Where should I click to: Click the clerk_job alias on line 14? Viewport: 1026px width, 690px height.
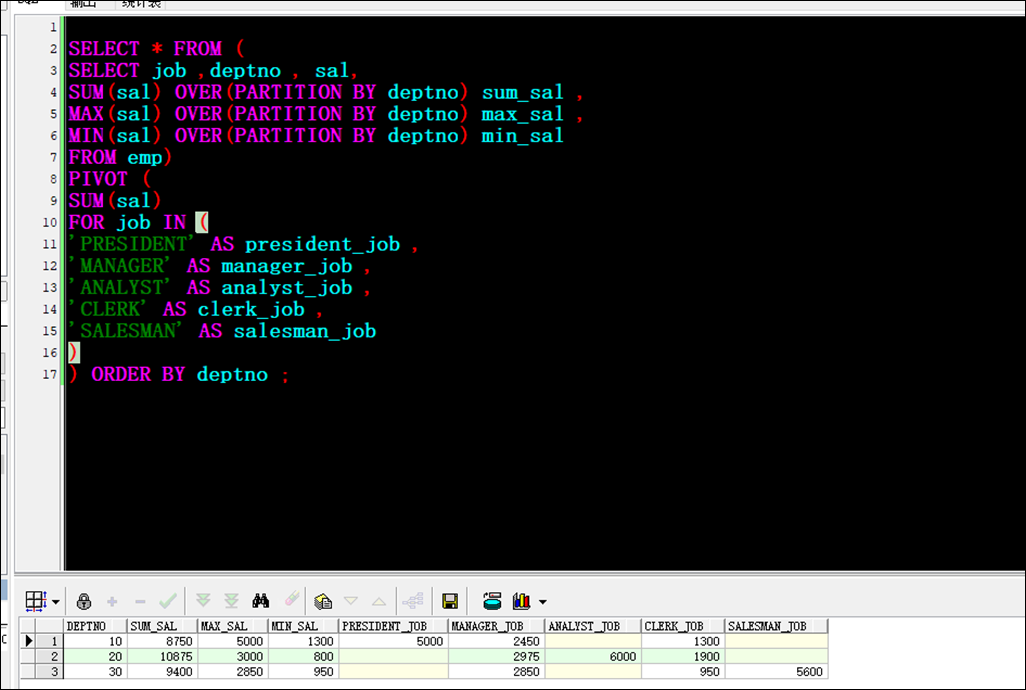pyautogui.click(x=251, y=309)
